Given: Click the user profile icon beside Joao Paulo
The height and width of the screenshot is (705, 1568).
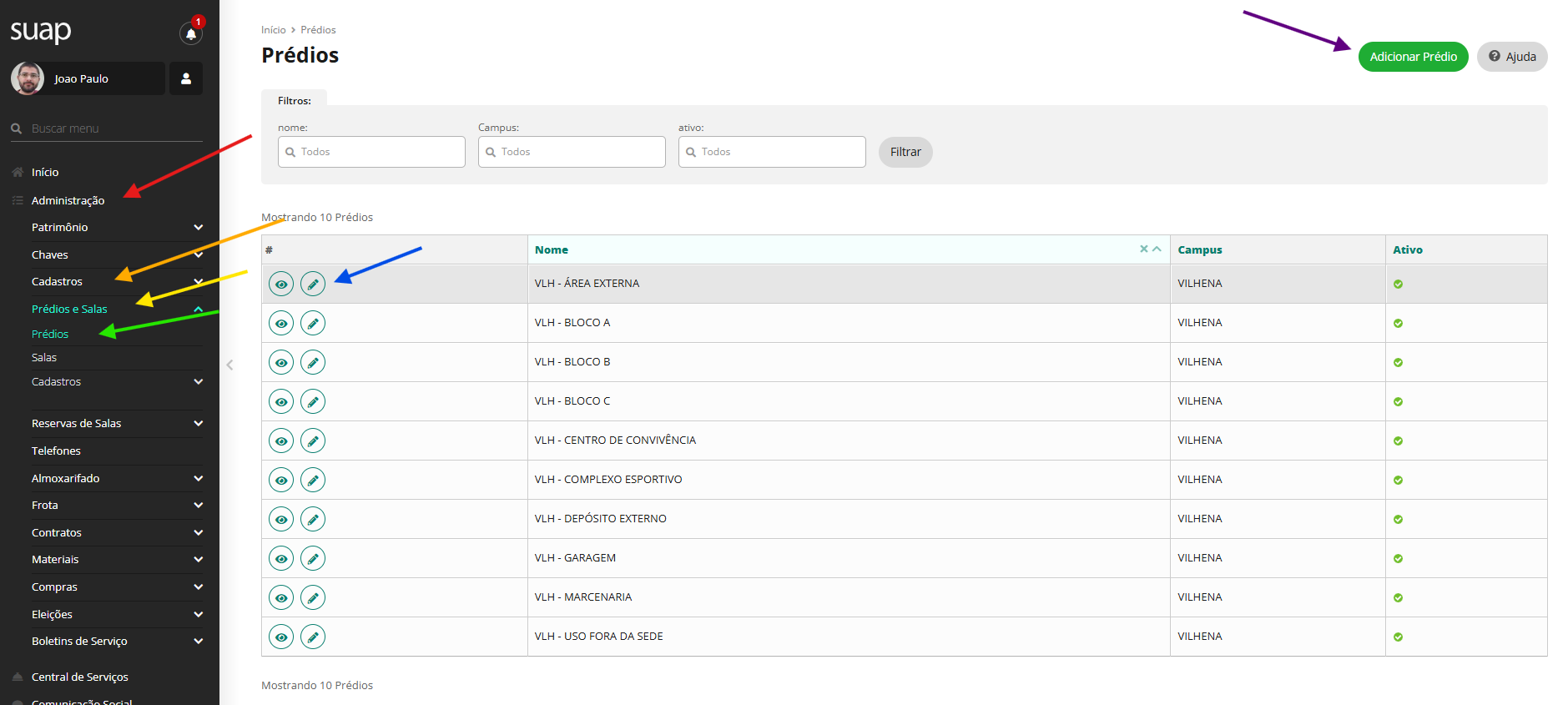Looking at the screenshot, I should click(x=186, y=78).
